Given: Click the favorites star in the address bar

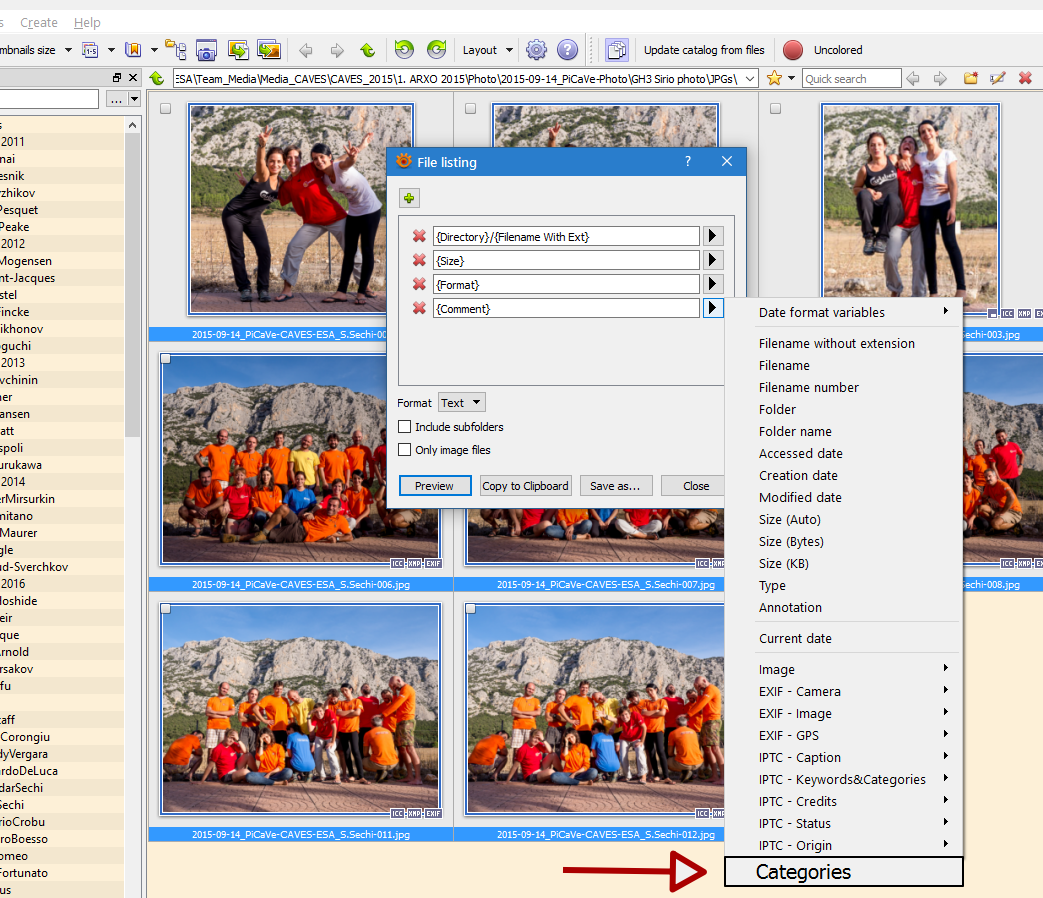Looking at the screenshot, I should coord(774,78).
